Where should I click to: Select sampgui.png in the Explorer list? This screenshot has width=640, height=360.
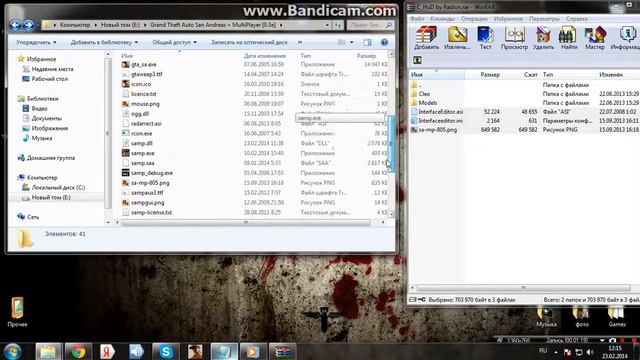(x=147, y=202)
